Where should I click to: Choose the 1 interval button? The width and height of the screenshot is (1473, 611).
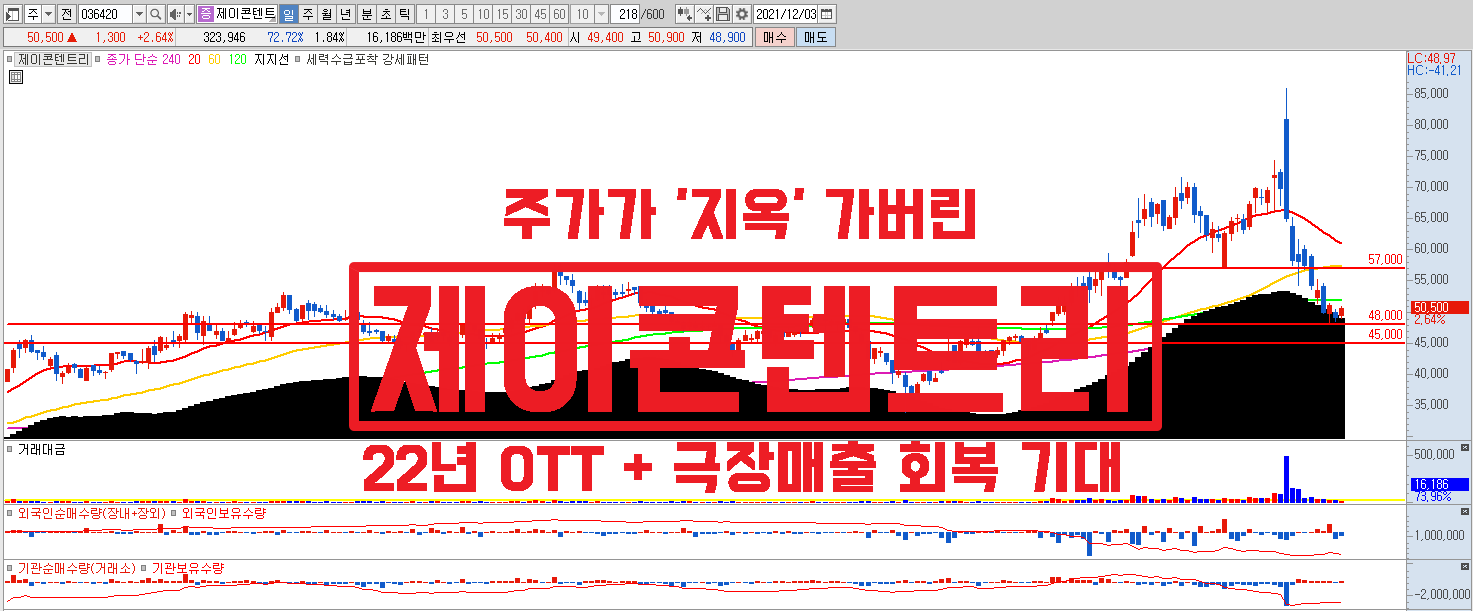click(x=426, y=14)
